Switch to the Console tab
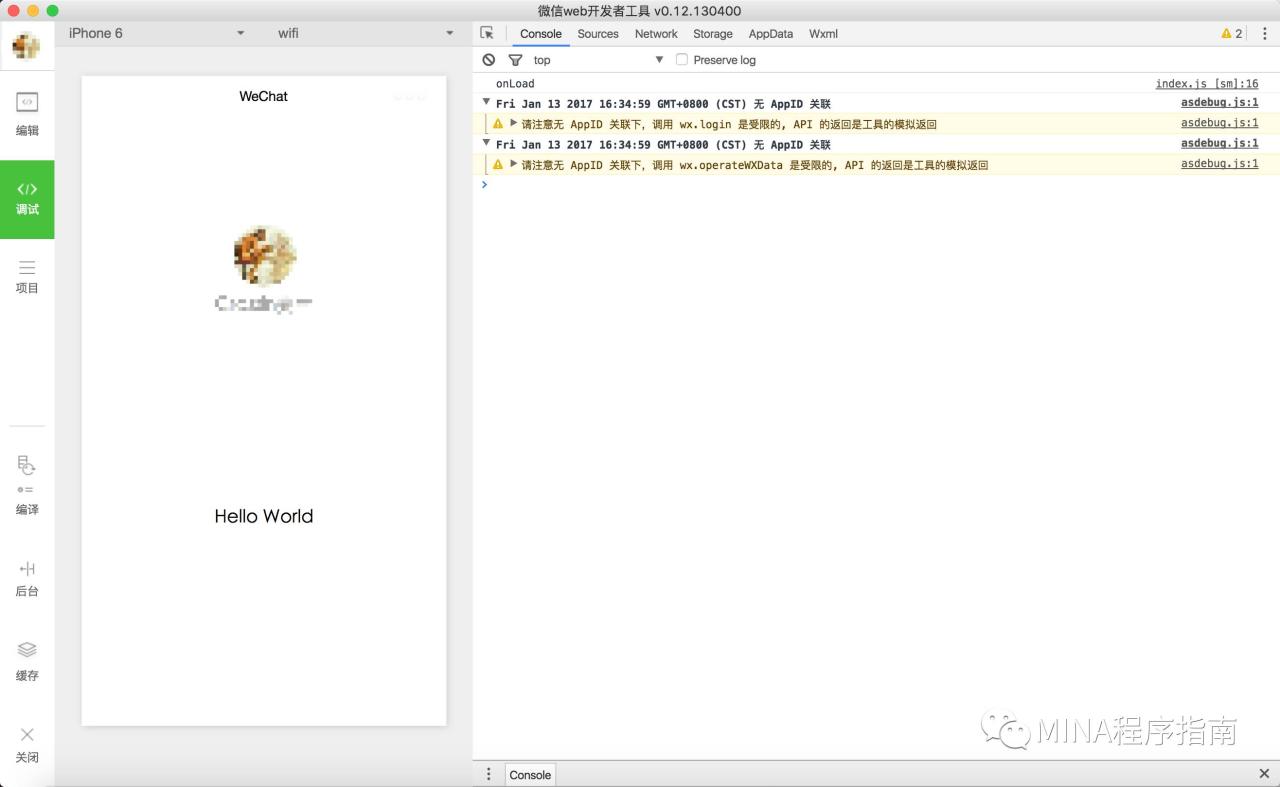The width and height of the screenshot is (1280, 787). click(541, 33)
